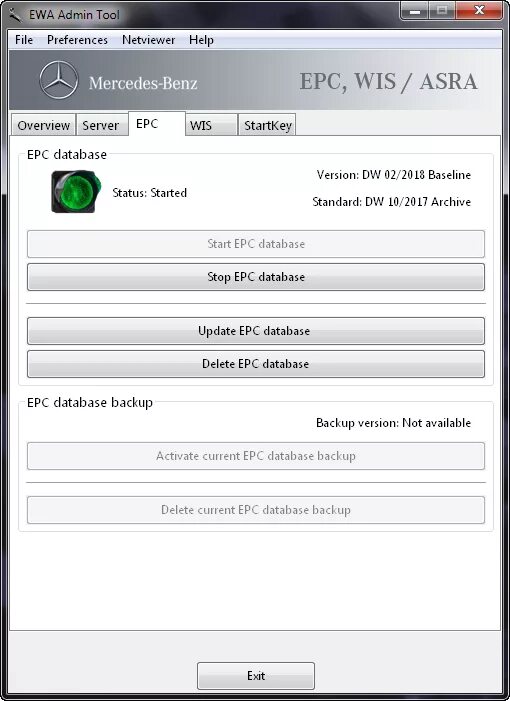Image resolution: width=510 pixels, height=701 pixels.
Task: Click the EWA Admin Tool wrench icon
Action: 16,15
